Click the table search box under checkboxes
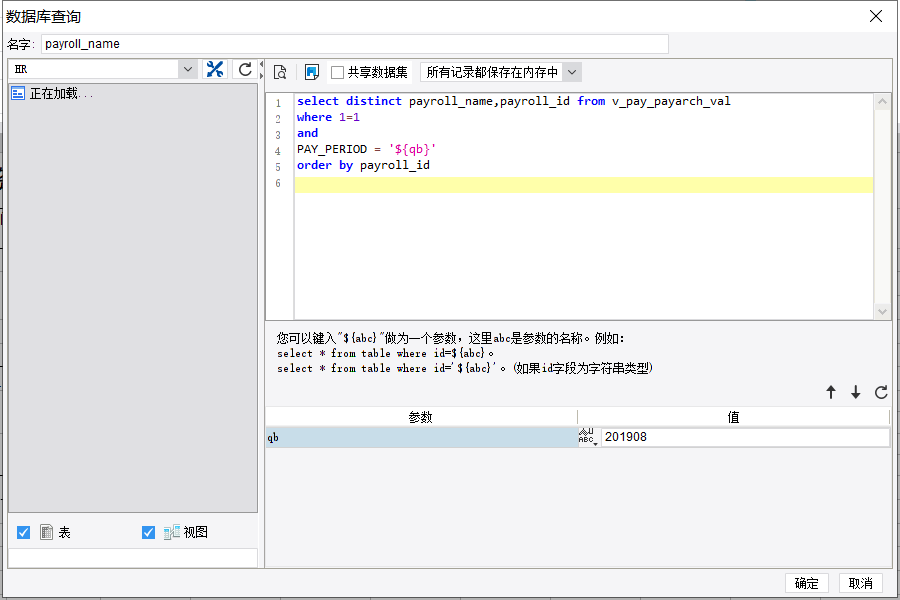900x600 pixels. point(133,558)
